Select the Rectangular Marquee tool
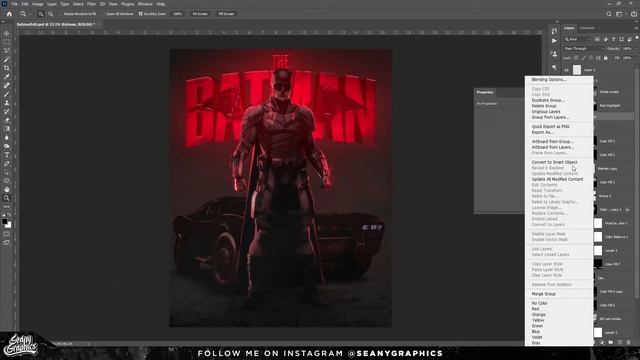The height and width of the screenshot is (360, 640). coord(7,42)
